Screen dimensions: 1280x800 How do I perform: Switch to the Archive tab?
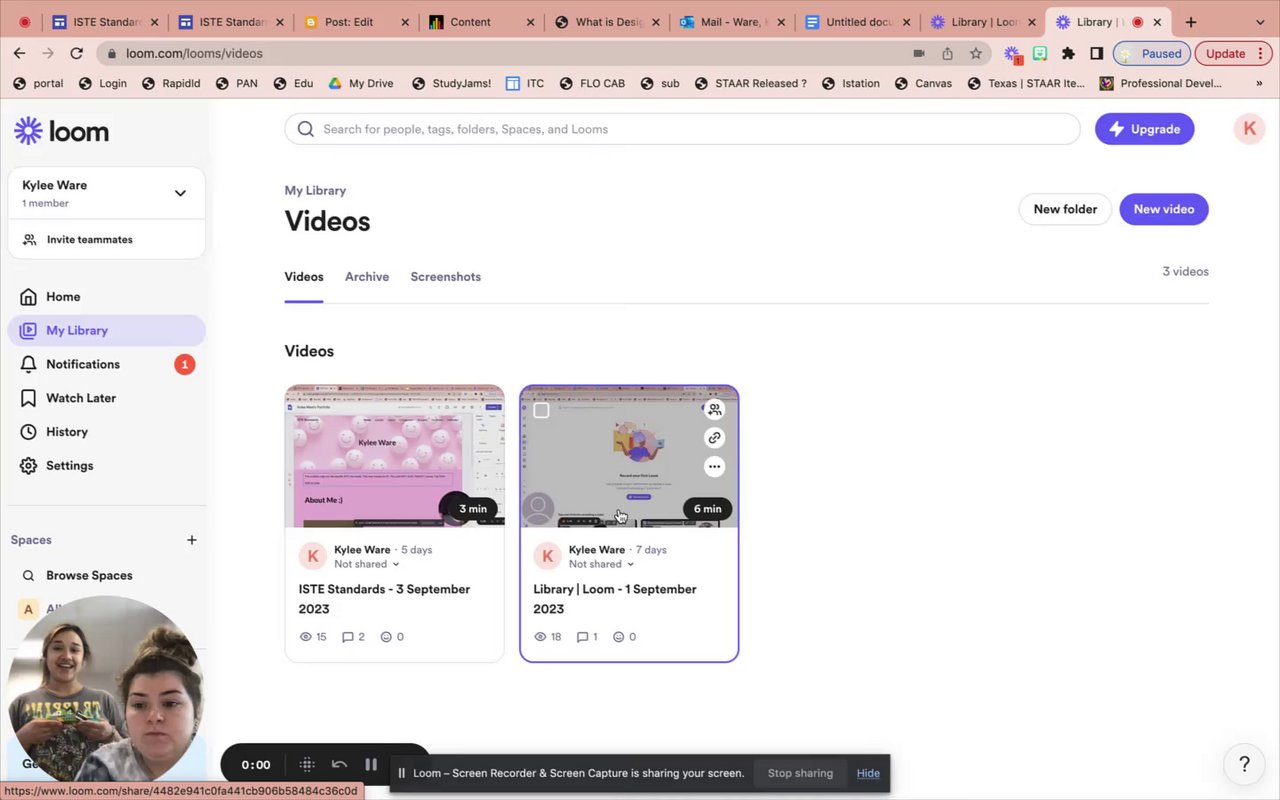click(367, 277)
